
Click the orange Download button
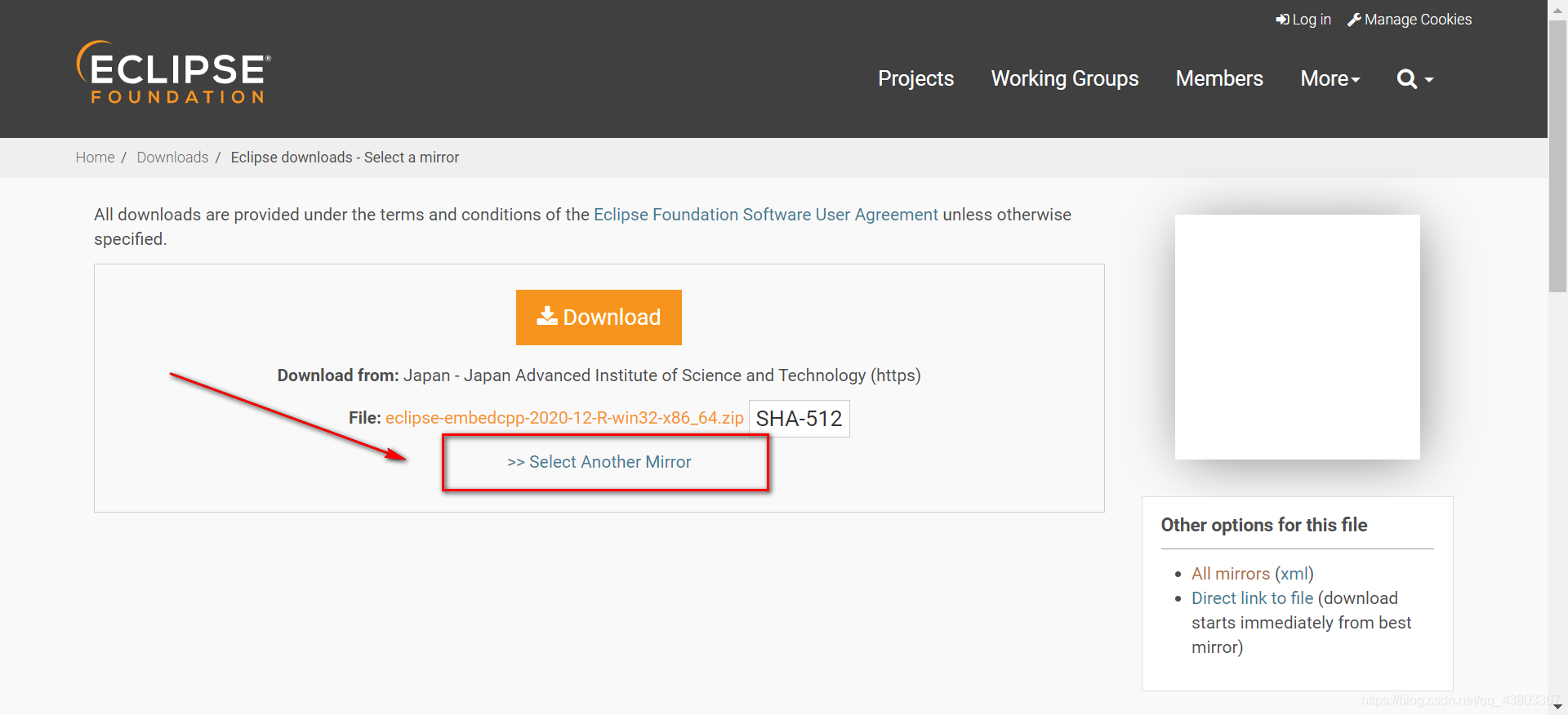(599, 318)
